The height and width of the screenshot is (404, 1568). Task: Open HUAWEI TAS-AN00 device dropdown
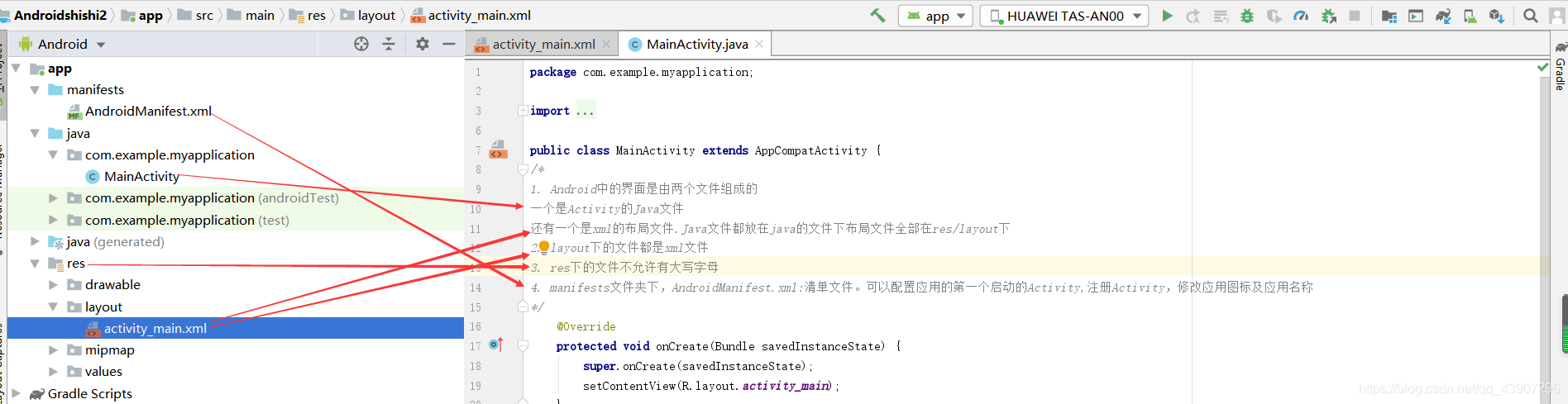tap(1064, 16)
